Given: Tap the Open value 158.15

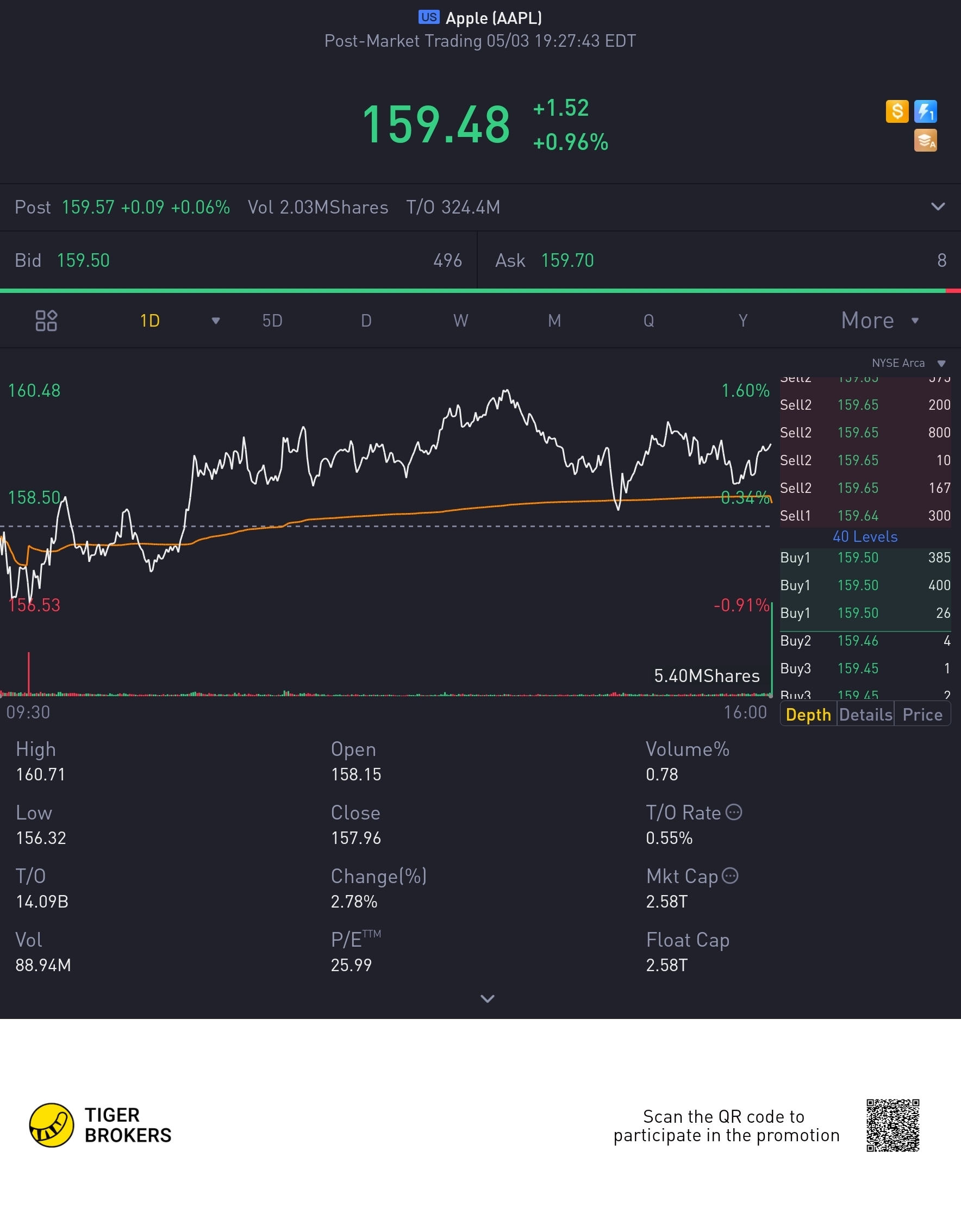Looking at the screenshot, I should coord(356,774).
